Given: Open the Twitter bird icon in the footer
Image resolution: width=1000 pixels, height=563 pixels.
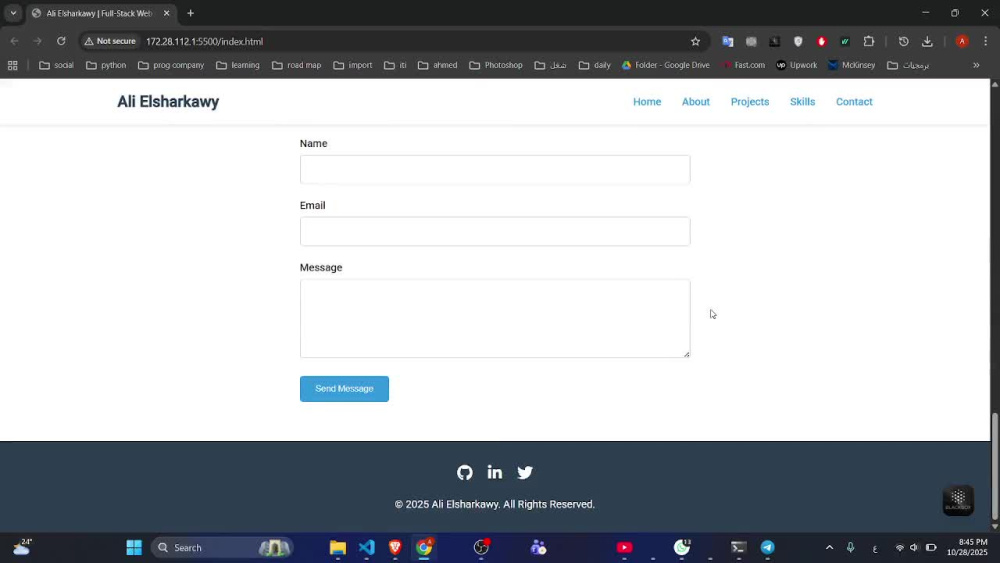Looking at the screenshot, I should 525,472.
